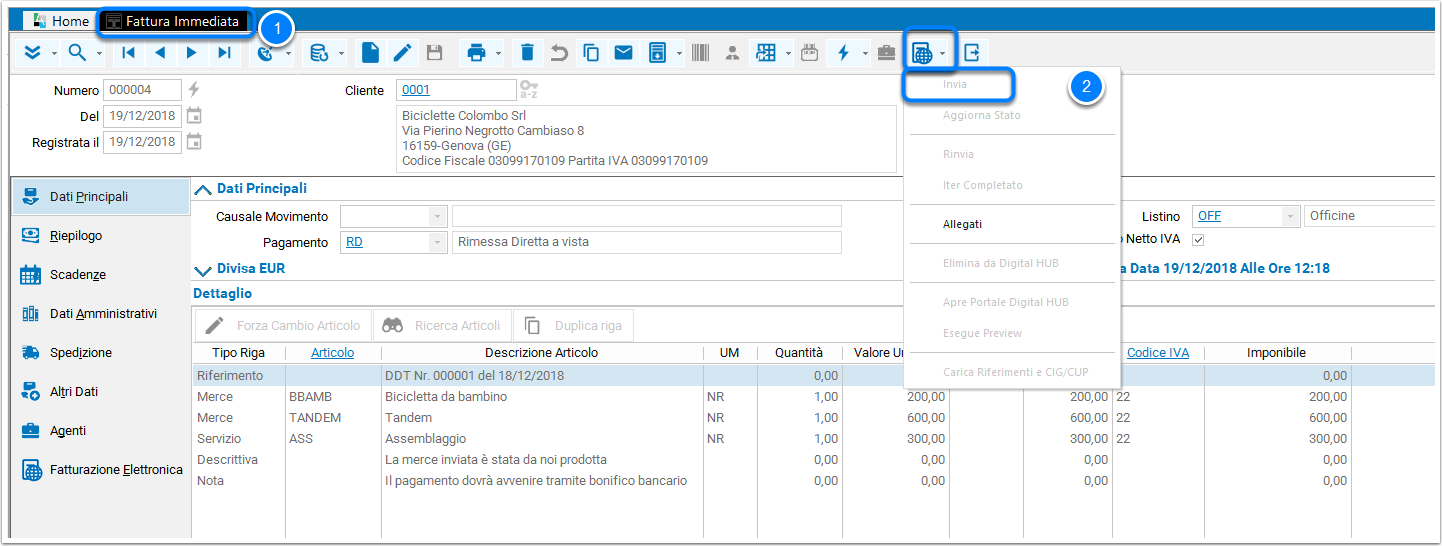Open the Listino OFF combo box arrow

[1289, 216]
